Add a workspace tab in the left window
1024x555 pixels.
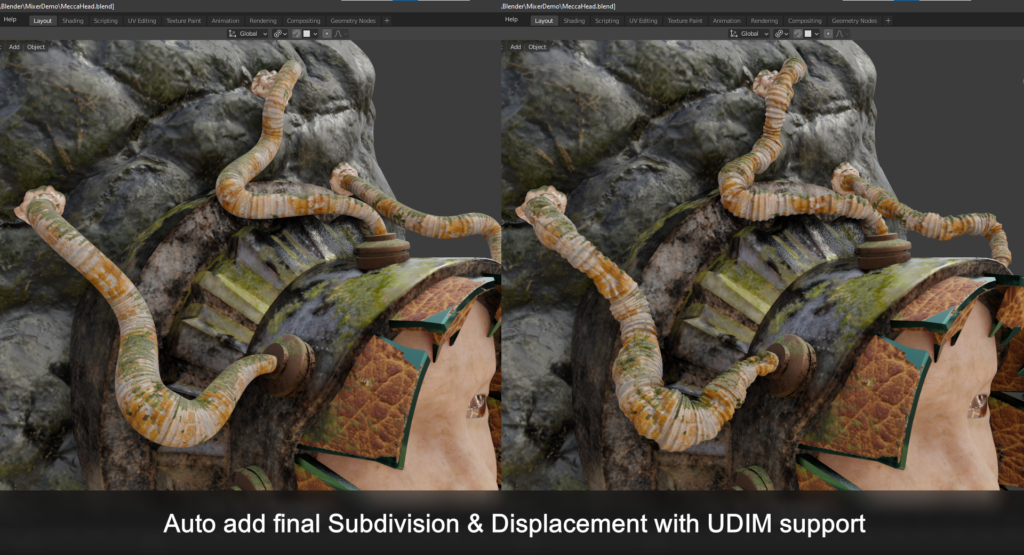[387, 21]
